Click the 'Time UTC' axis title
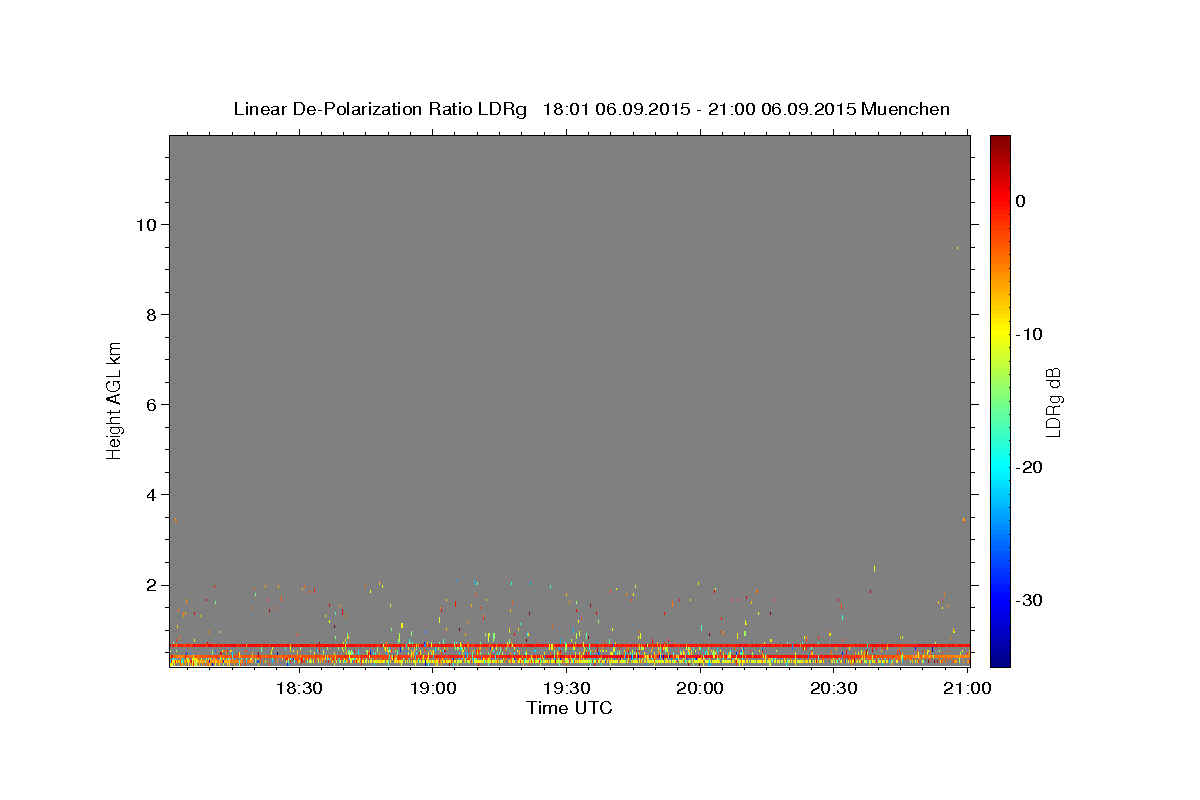 [569, 708]
